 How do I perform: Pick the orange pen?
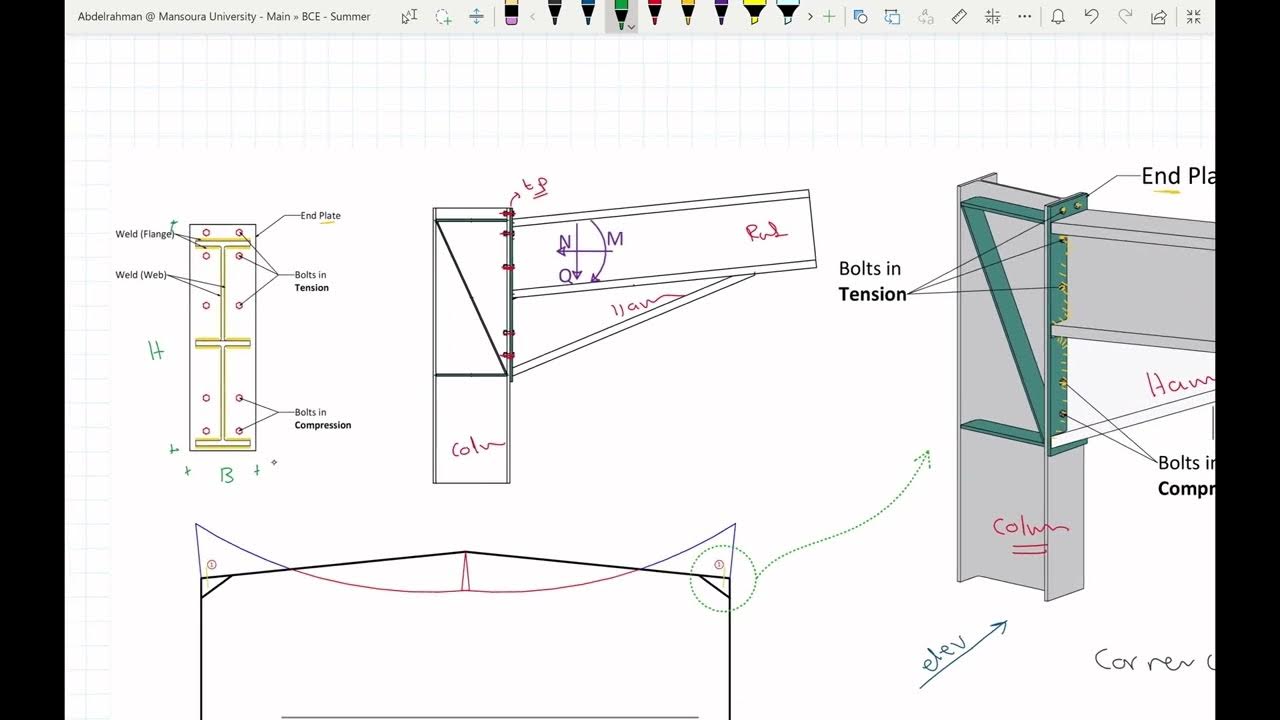point(688,13)
